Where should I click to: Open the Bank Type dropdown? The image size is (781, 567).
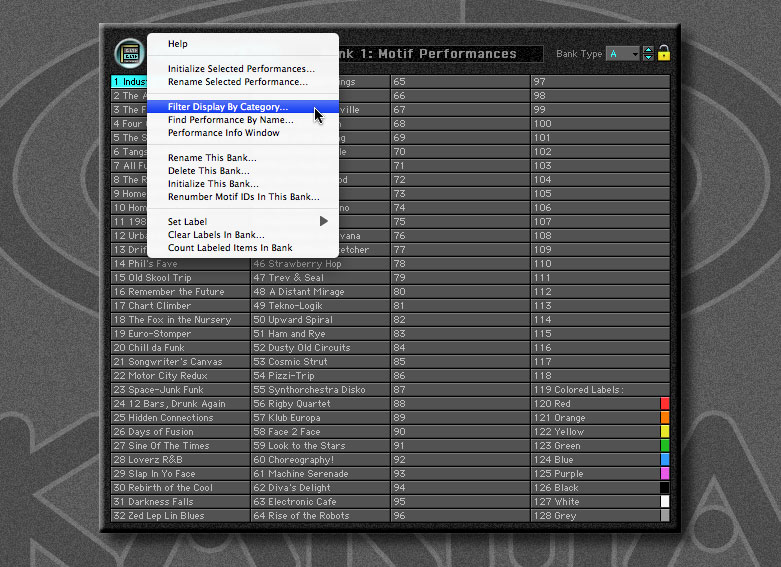pyautogui.click(x=621, y=54)
